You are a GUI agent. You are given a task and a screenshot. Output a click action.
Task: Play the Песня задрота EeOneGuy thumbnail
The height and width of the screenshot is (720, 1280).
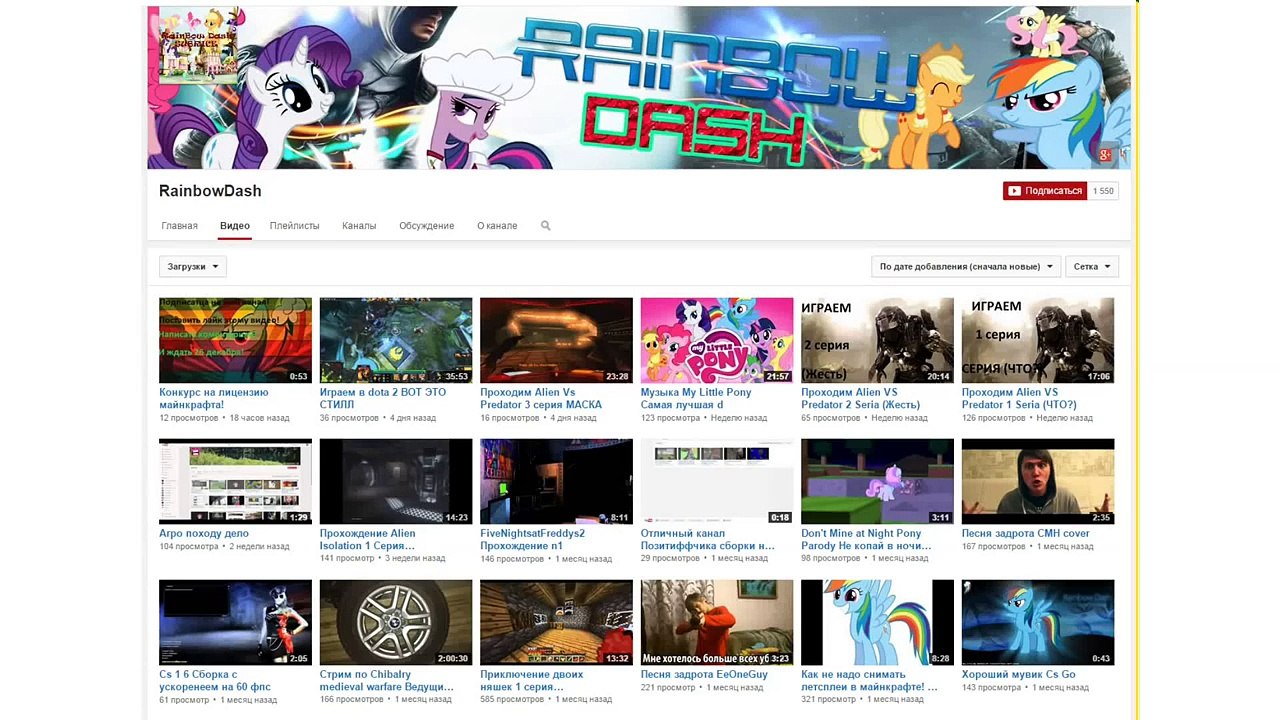point(717,622)
